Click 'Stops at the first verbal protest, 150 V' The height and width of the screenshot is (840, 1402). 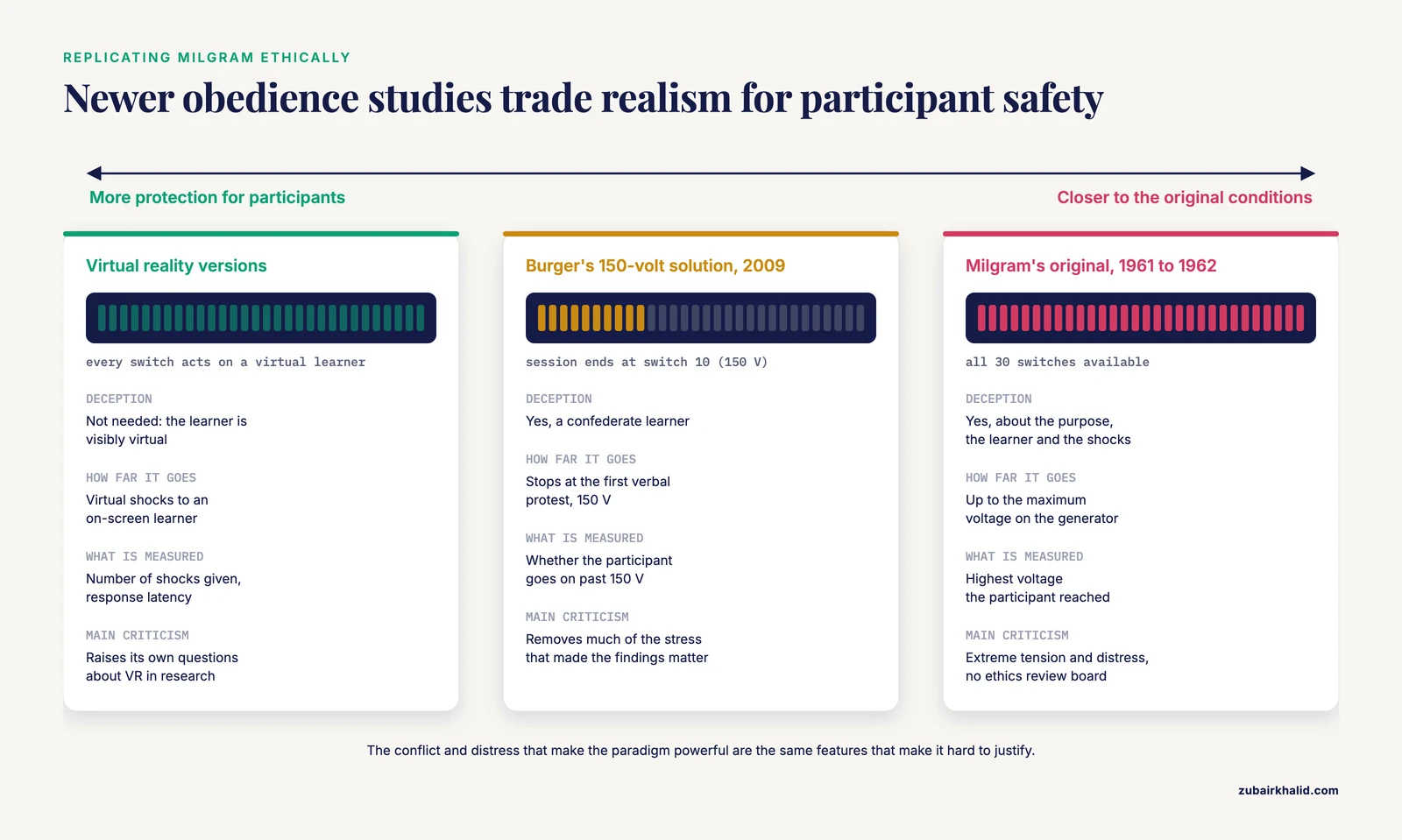pyautogui.click(x=598, y=491)
